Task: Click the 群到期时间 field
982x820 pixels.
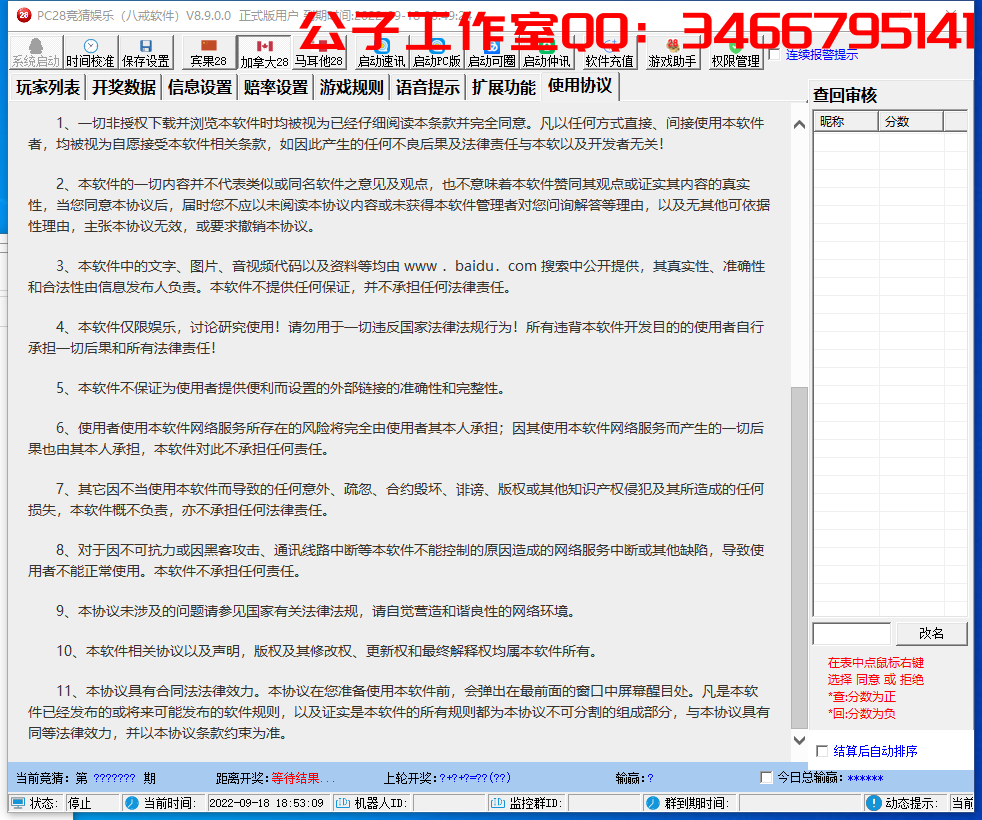Action: click(x=800, y=803)
